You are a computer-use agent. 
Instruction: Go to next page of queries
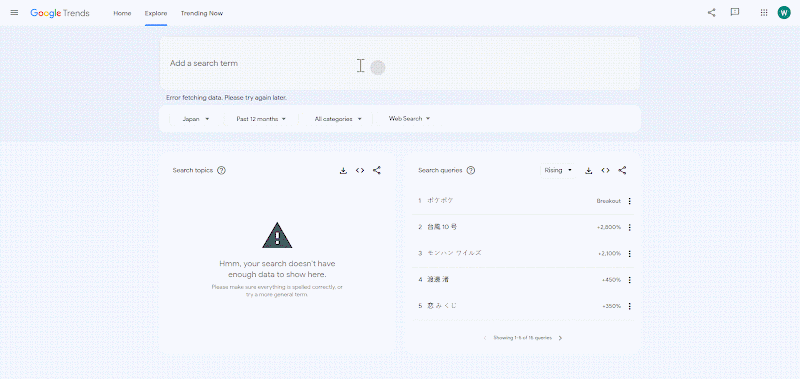pyautogui.click(x=560, y=338)
